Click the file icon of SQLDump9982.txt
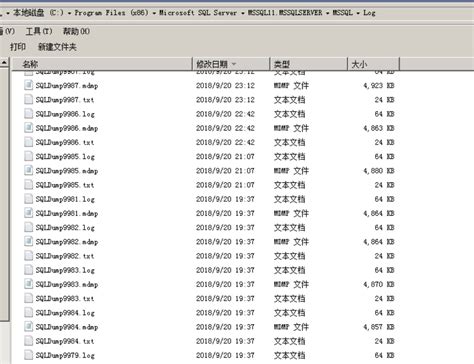Image resolution: width=474 pixels, height=364 pixels. pyautogui.click(x=29, y=256)
